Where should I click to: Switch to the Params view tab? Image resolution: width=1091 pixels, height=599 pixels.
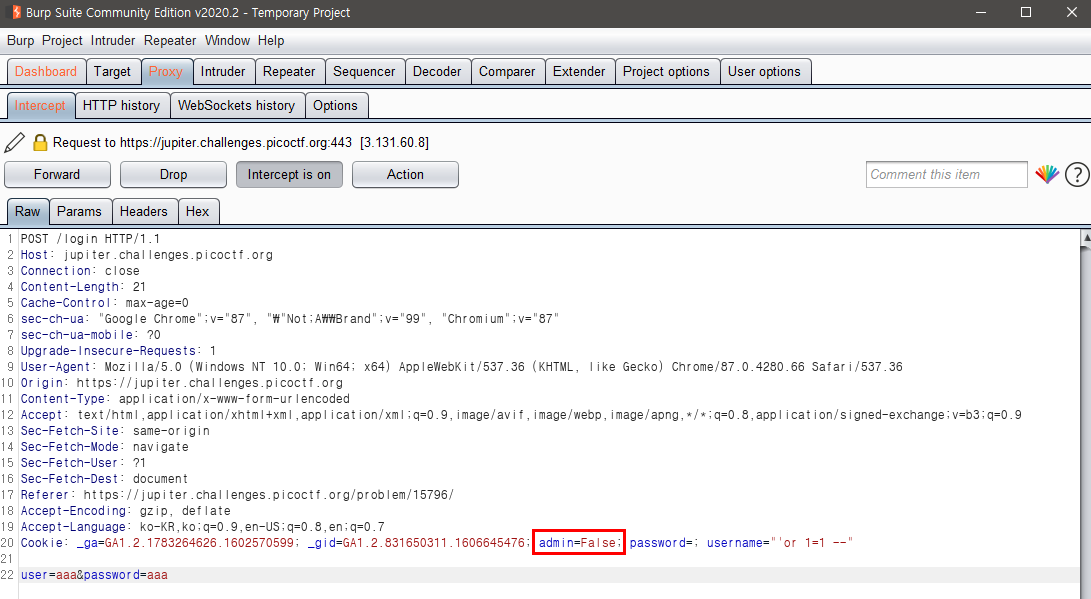79,211
